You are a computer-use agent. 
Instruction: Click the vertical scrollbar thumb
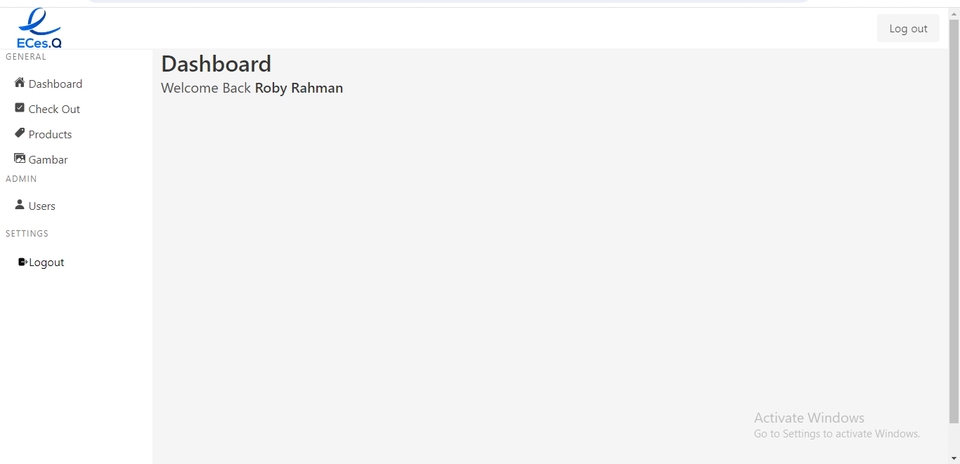954,220
